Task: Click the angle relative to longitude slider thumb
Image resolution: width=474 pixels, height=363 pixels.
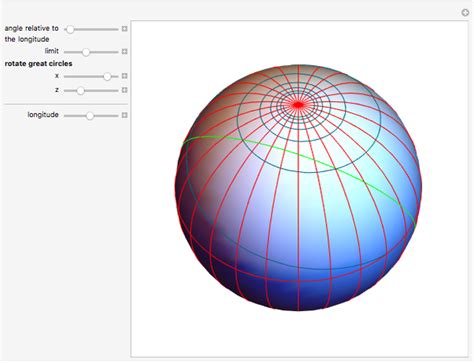Action: [70, 29]
